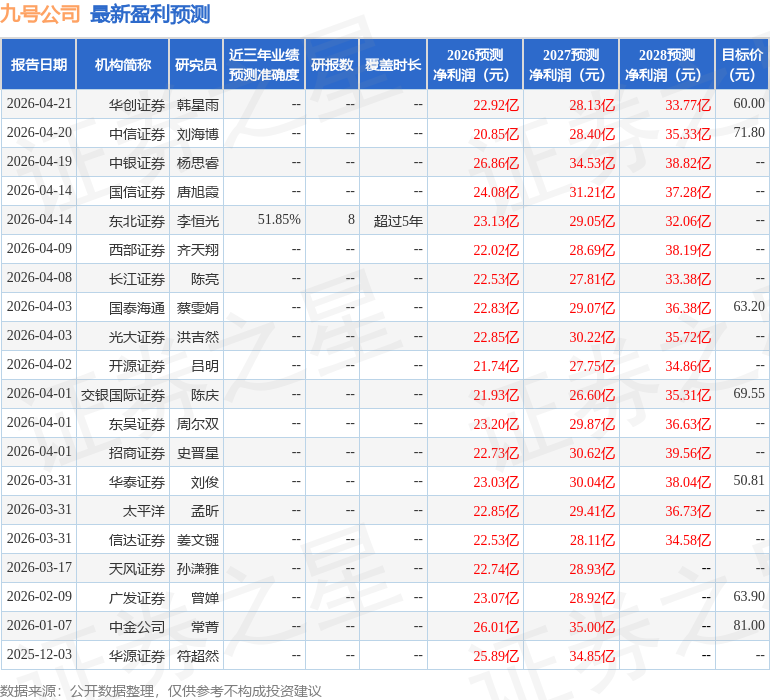
Task: Click the 2027预测净利润 column header
Action: click(571, 65)
